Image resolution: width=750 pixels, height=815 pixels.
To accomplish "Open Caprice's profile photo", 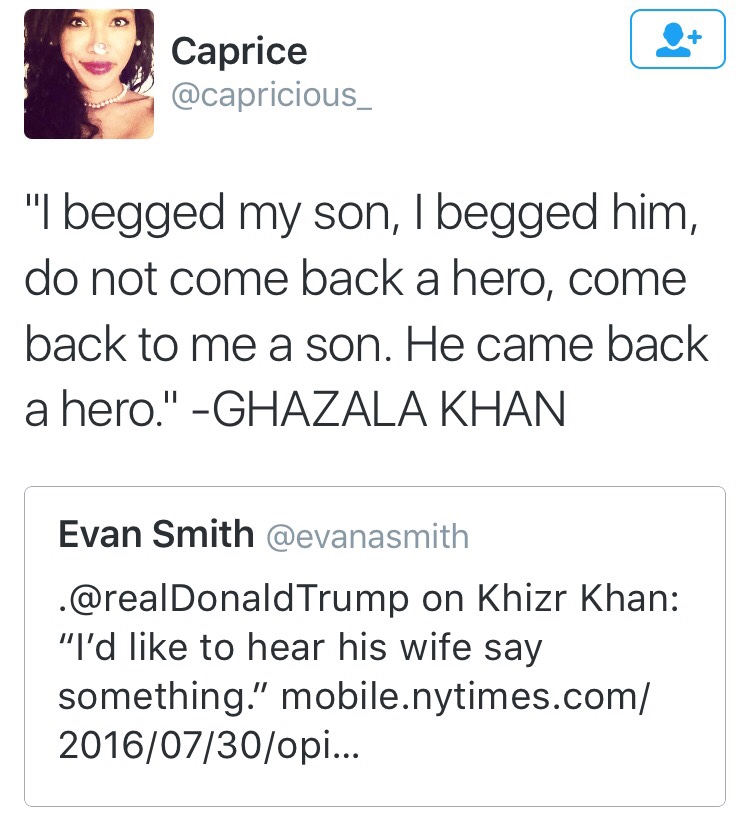I will tap(88, 74).
